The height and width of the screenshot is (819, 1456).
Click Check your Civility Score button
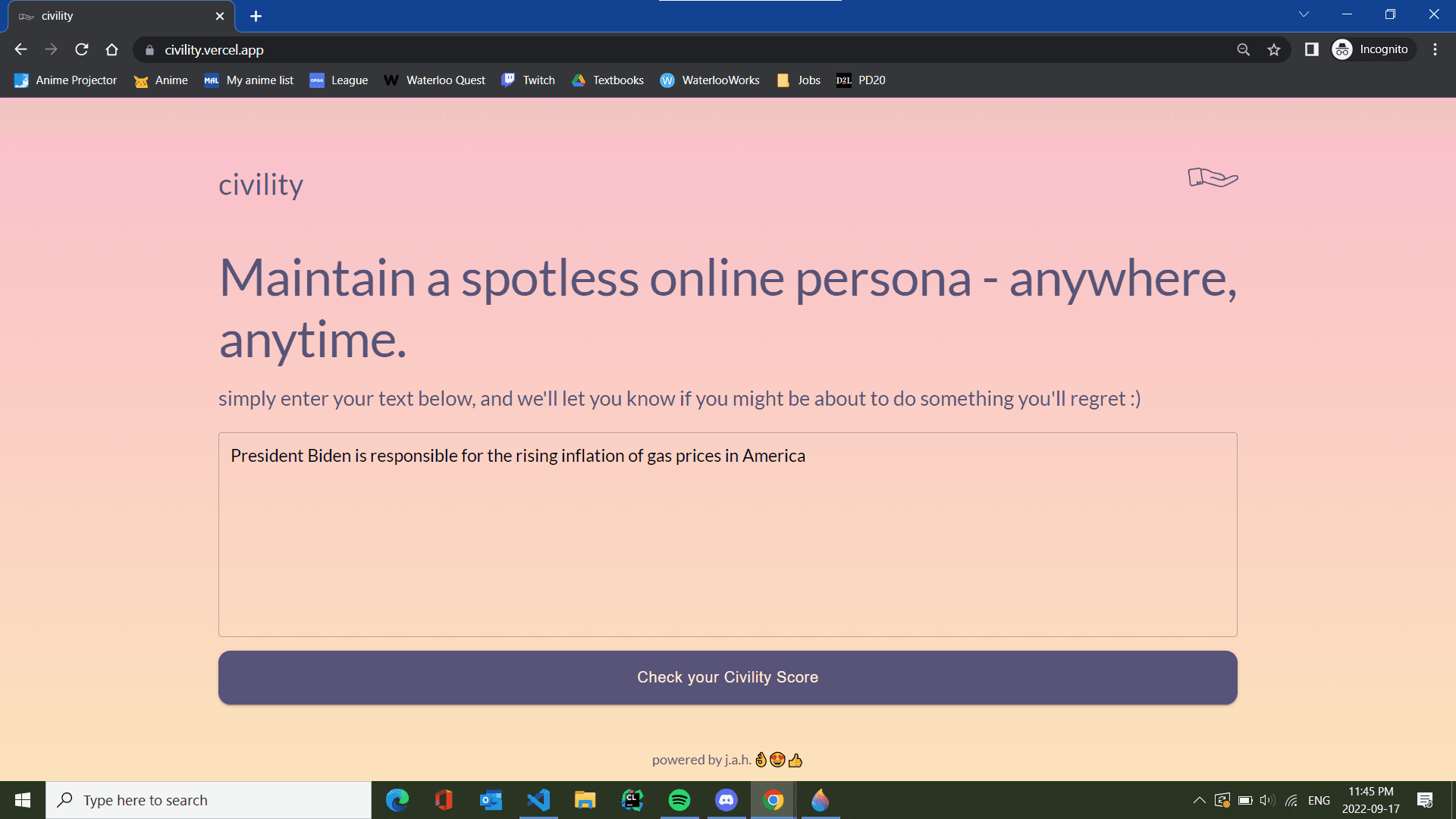pos(727,677)
